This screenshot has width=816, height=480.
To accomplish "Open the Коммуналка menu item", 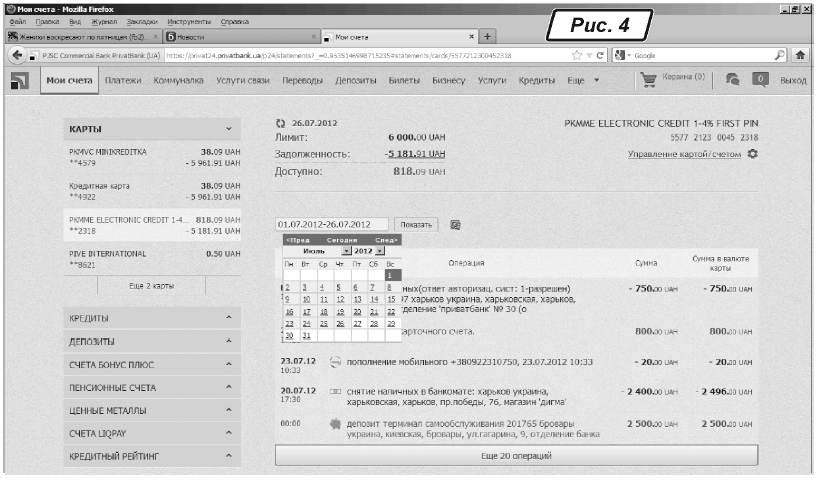I will tap(180, 79).
